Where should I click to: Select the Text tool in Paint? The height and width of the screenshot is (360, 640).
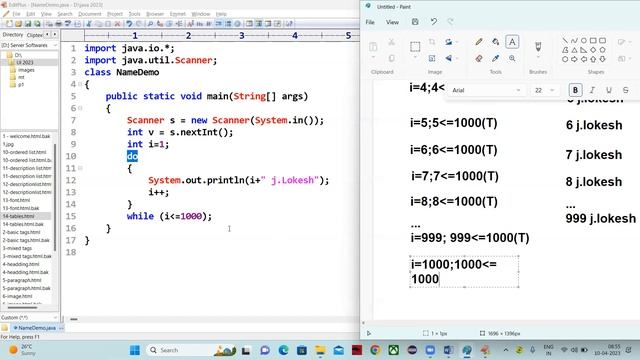pos(512,42)
